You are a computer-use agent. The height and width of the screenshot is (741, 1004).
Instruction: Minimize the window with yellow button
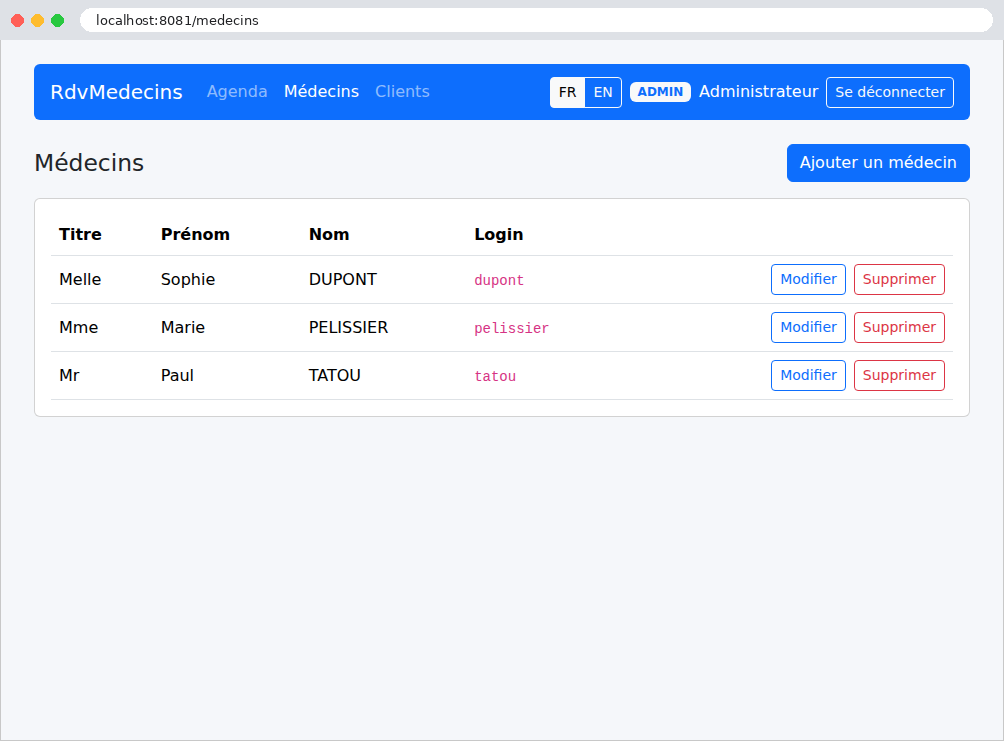click(x=38, y=20)
